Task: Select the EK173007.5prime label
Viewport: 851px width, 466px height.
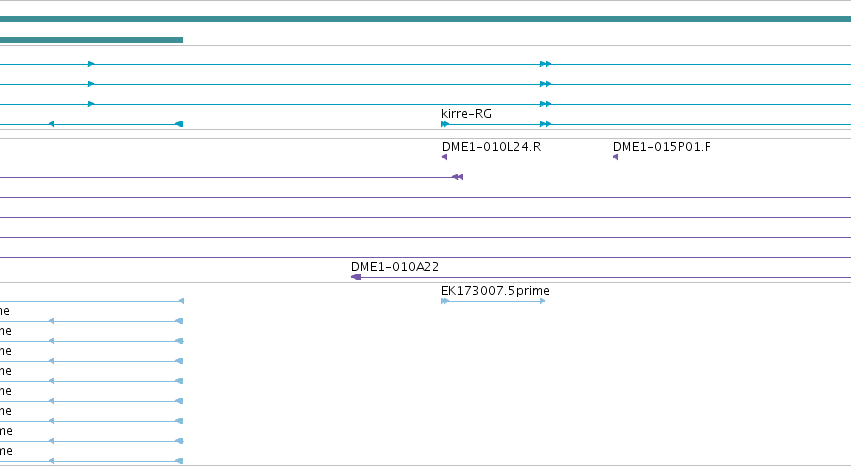Action: [x=495, y=291]
